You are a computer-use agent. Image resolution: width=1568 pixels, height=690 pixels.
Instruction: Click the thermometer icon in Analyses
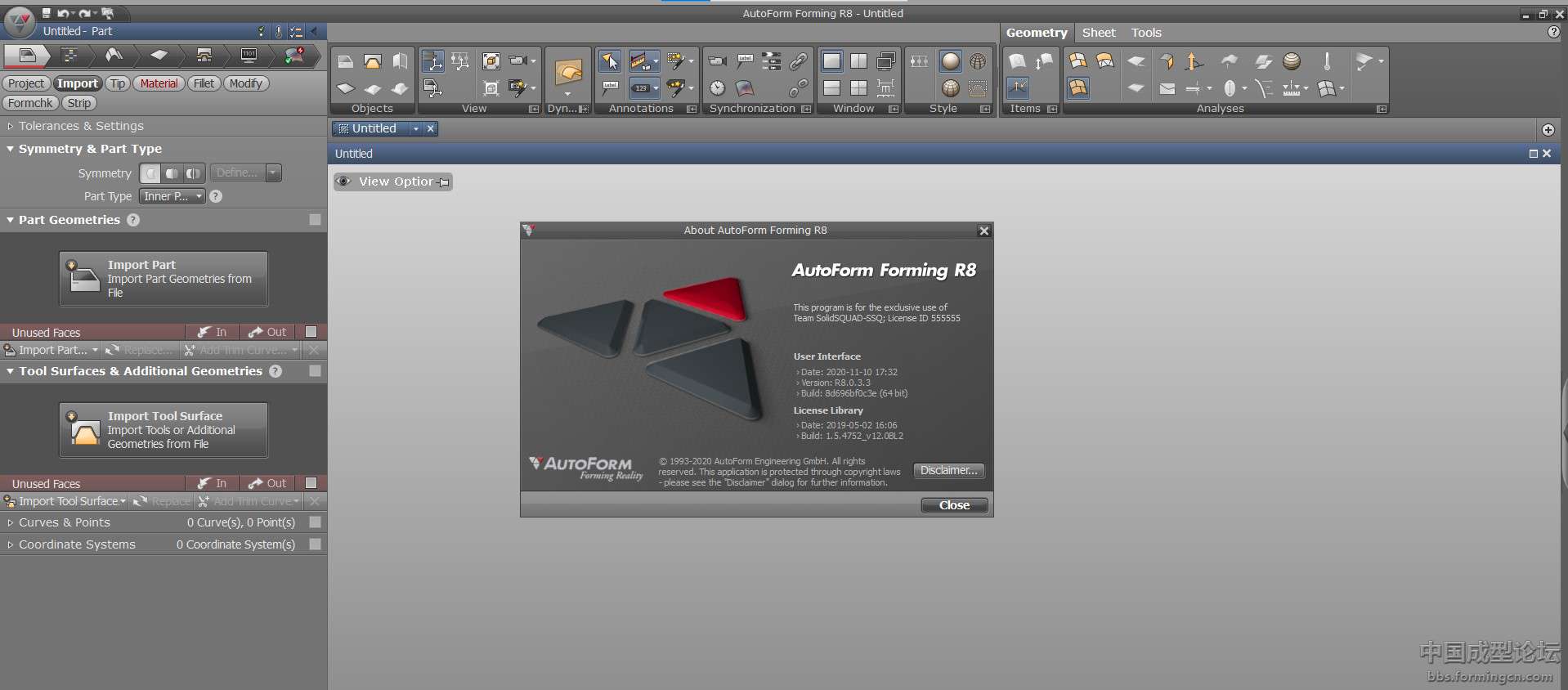click(x=1327, y=61)
